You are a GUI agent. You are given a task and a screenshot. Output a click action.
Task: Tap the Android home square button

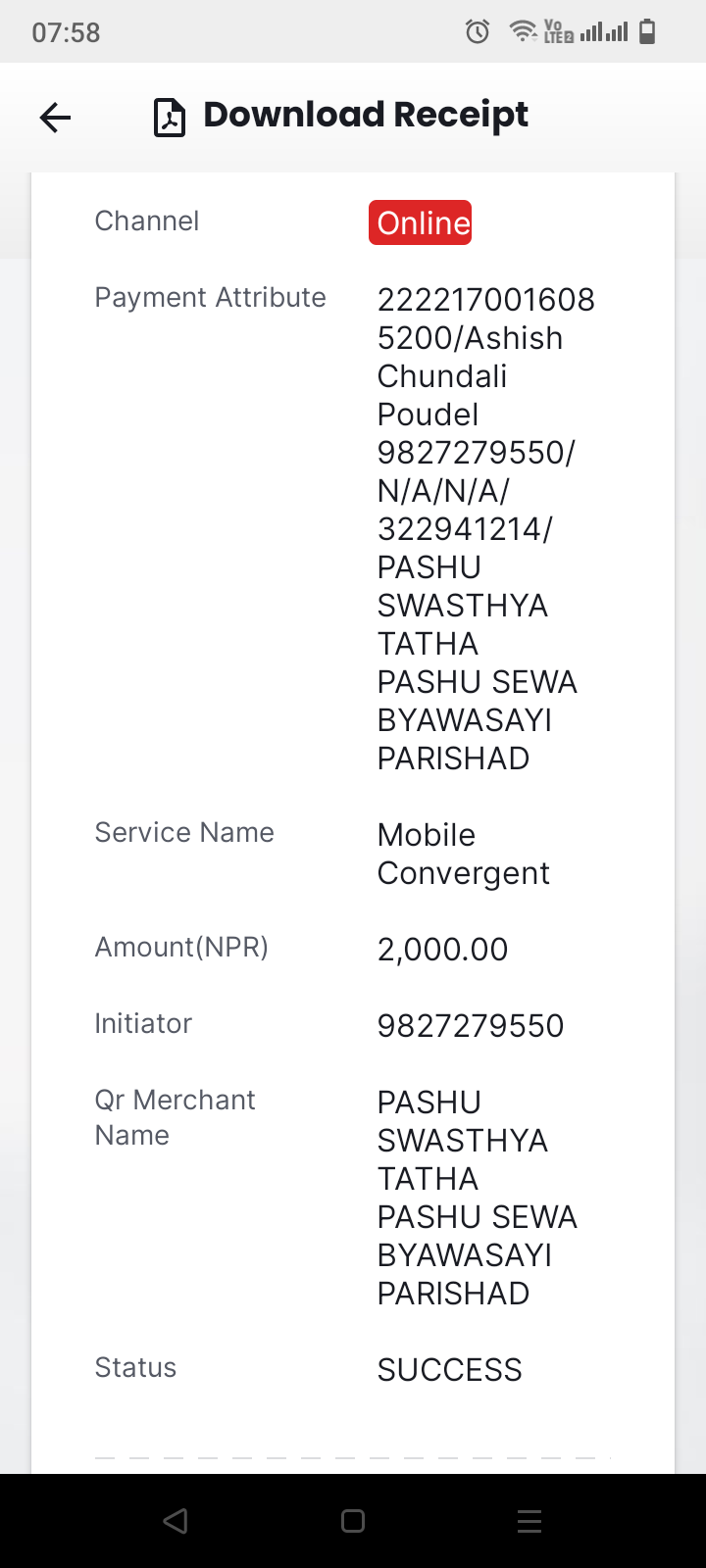(353, 1521)
